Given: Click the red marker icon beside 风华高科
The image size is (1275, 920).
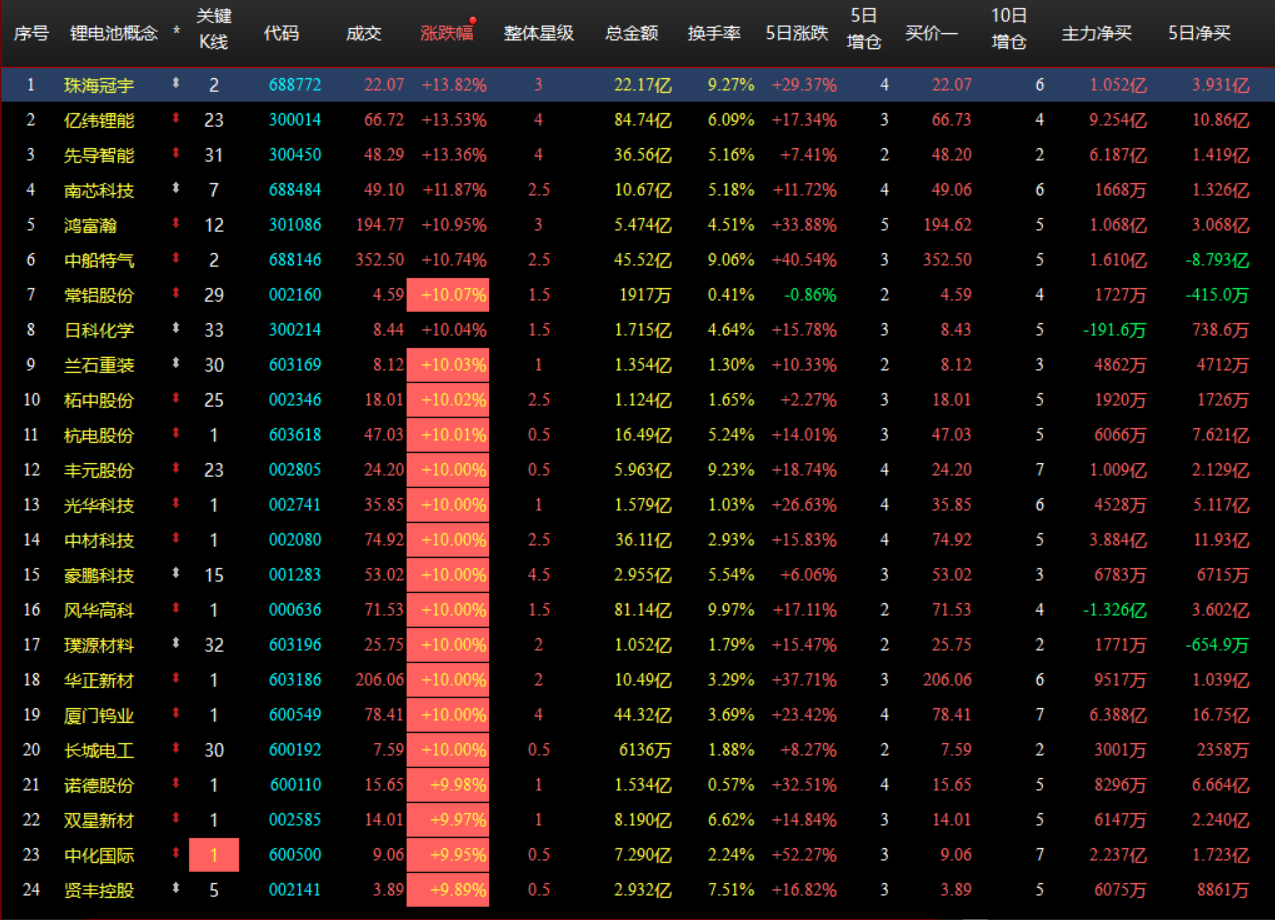Looking at the screenshot, I should coord(177,609).
